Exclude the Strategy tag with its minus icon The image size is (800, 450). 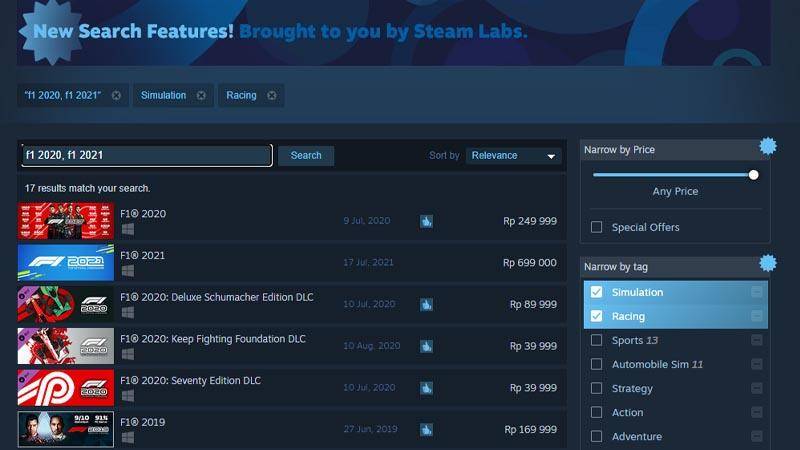[757, 388]
